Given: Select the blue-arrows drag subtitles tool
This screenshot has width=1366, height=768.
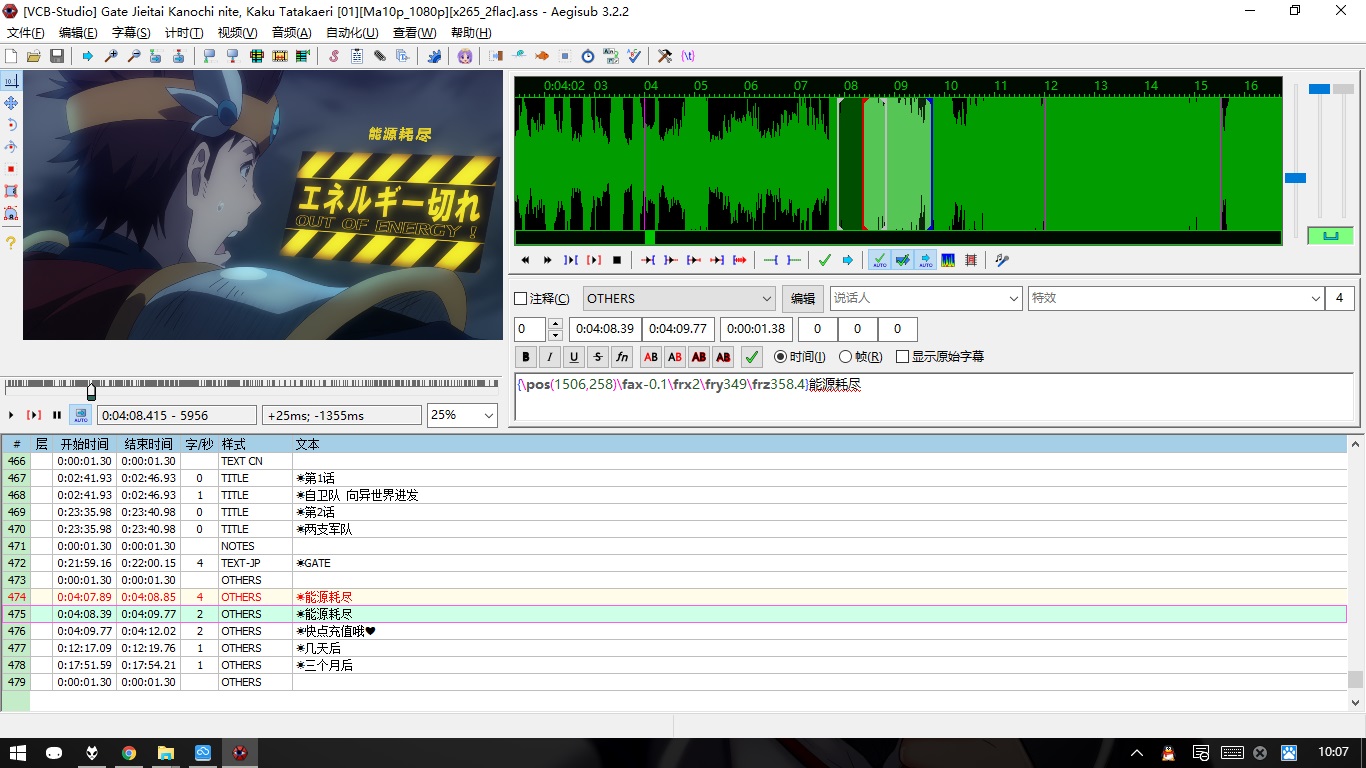Looking at the screenshot, I should [11, 103].
